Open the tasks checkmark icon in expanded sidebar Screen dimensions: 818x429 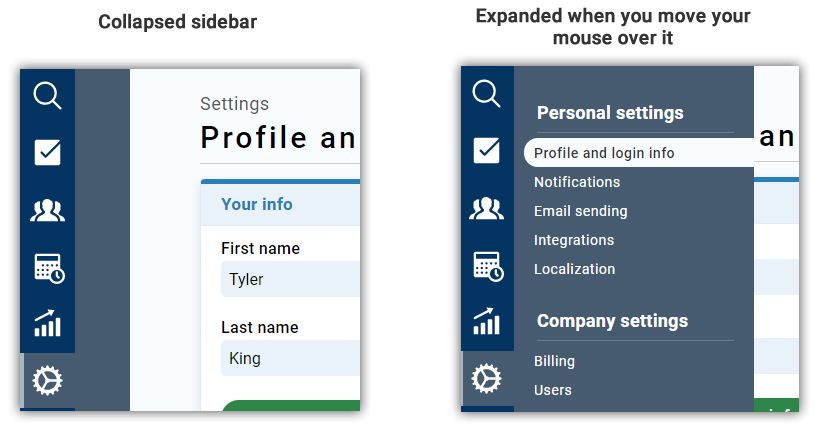(487, 151)
